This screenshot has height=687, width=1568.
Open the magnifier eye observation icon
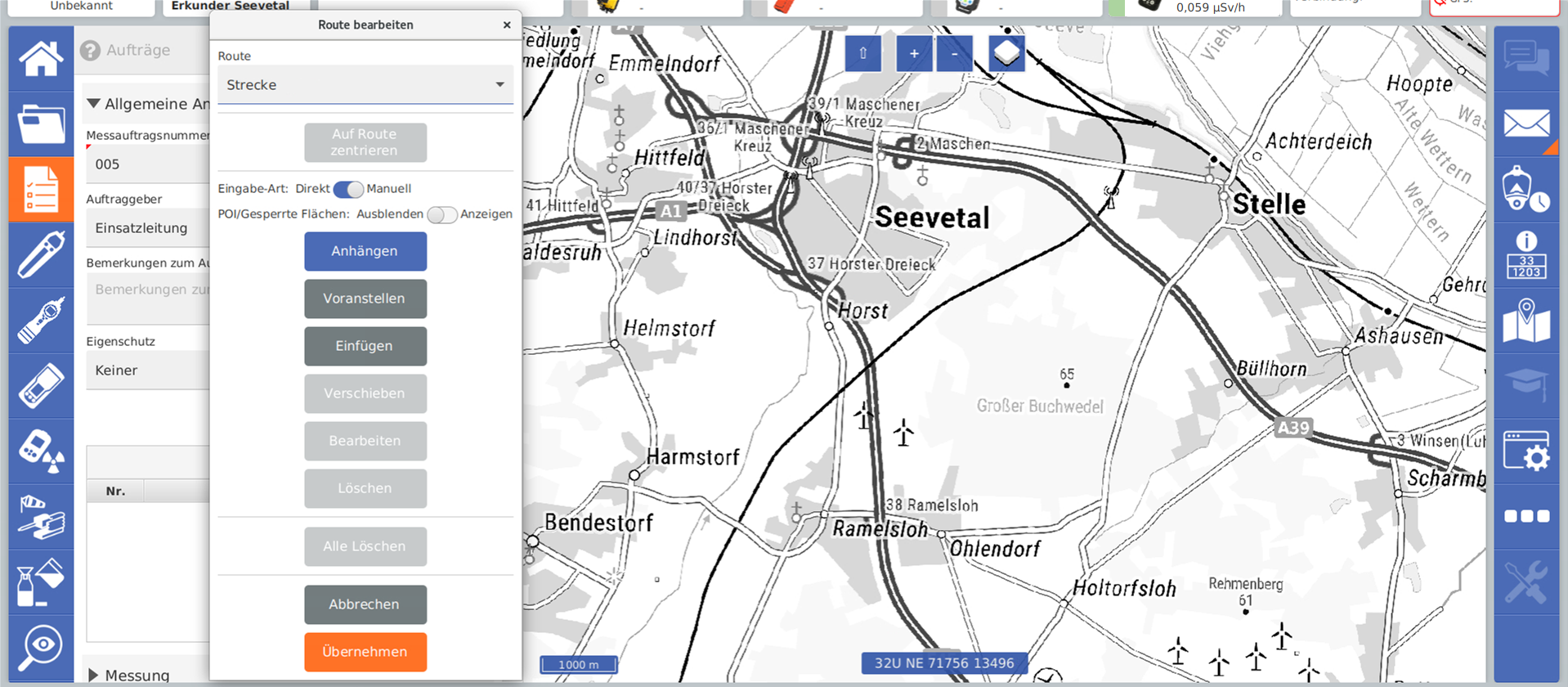pyautogui.click(x=41, y=647)
